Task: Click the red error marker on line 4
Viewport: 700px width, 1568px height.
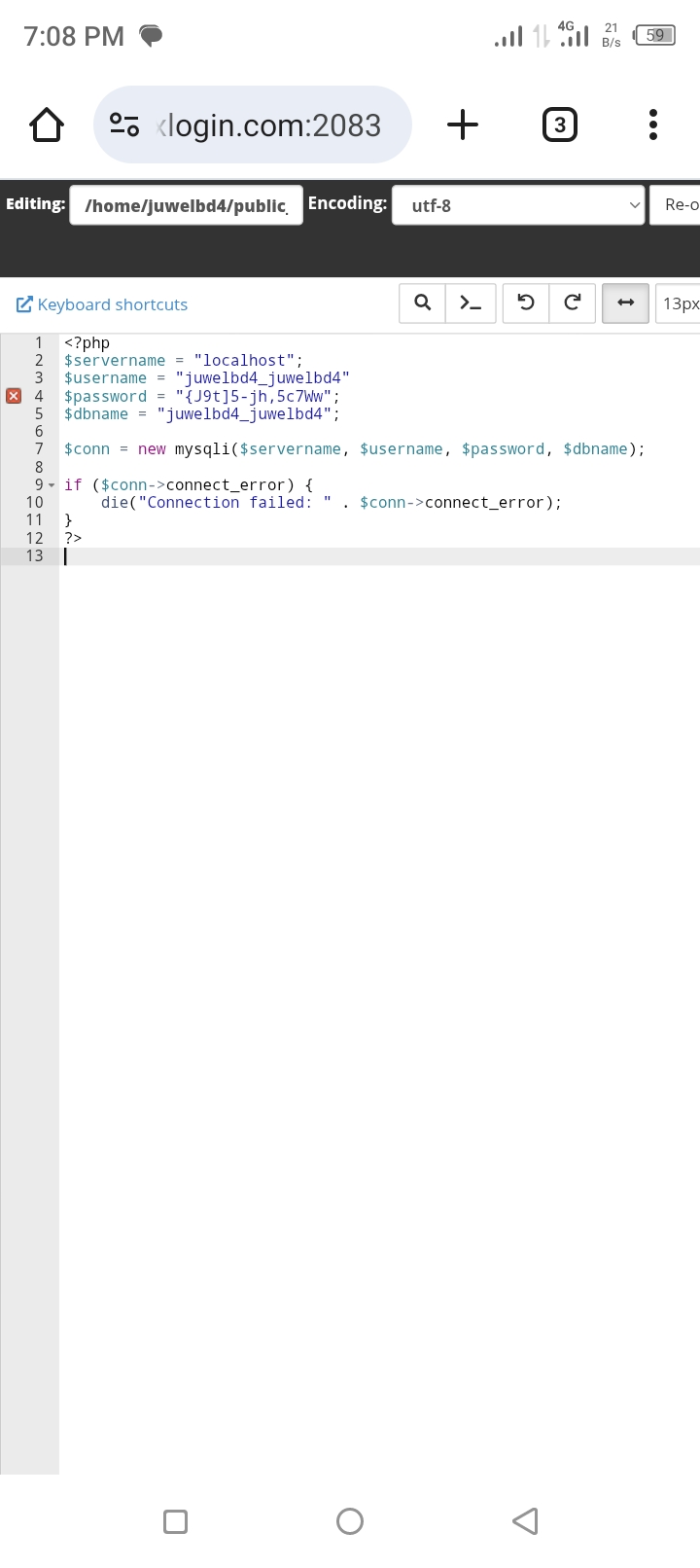Action: tap(14, 396)
